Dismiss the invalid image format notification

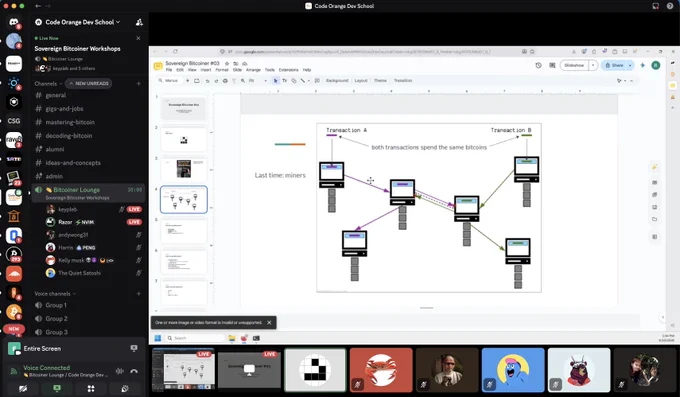click(269, 323)
